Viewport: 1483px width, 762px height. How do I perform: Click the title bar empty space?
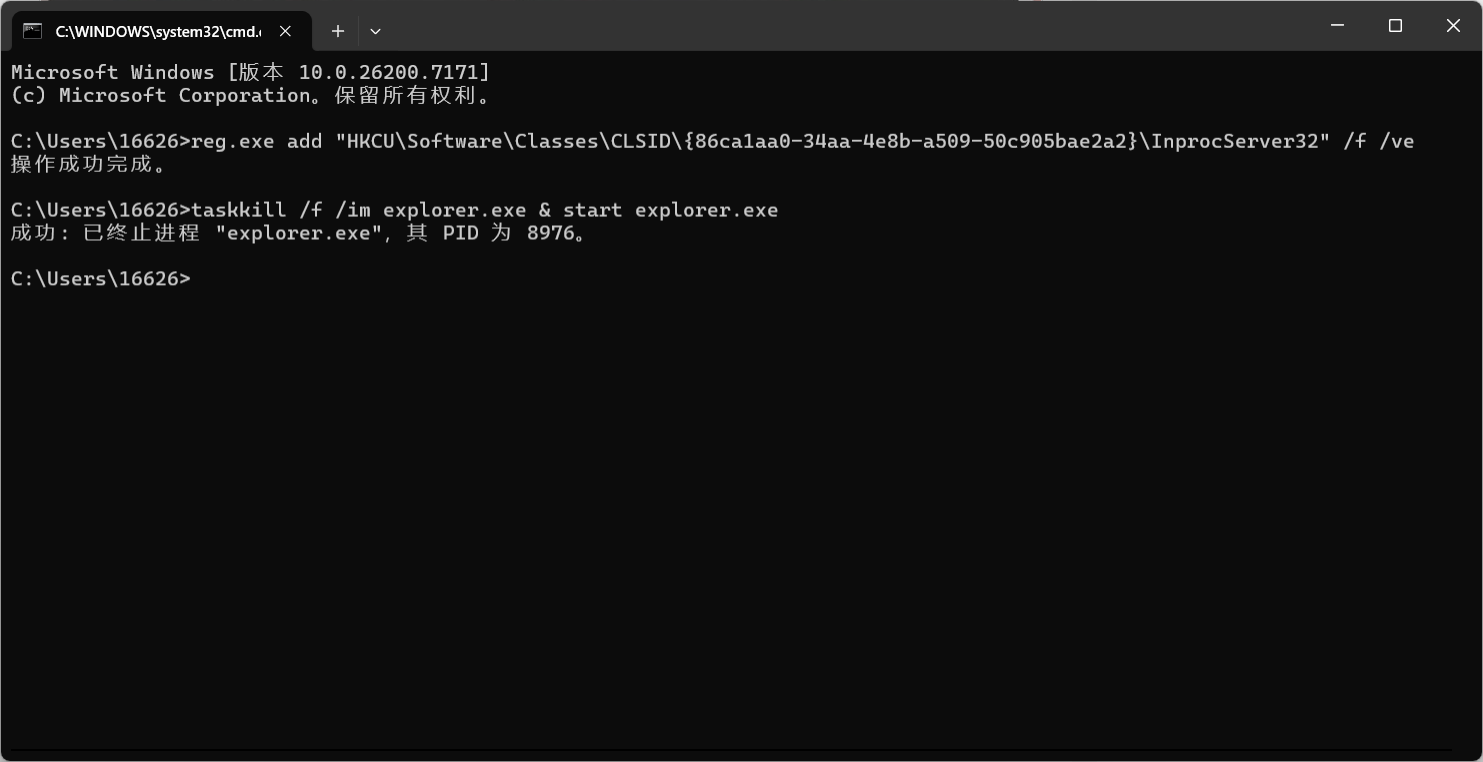[800, 25]
